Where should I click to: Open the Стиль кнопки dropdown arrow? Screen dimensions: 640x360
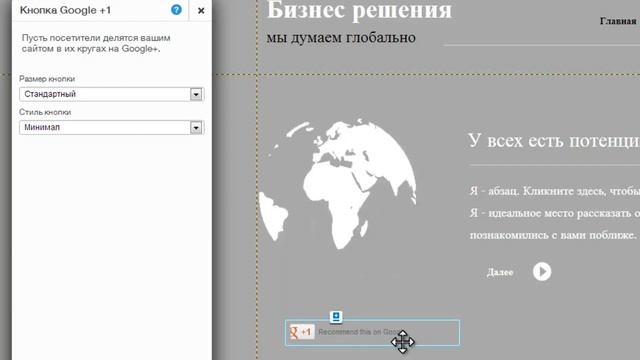click(196, 128)
